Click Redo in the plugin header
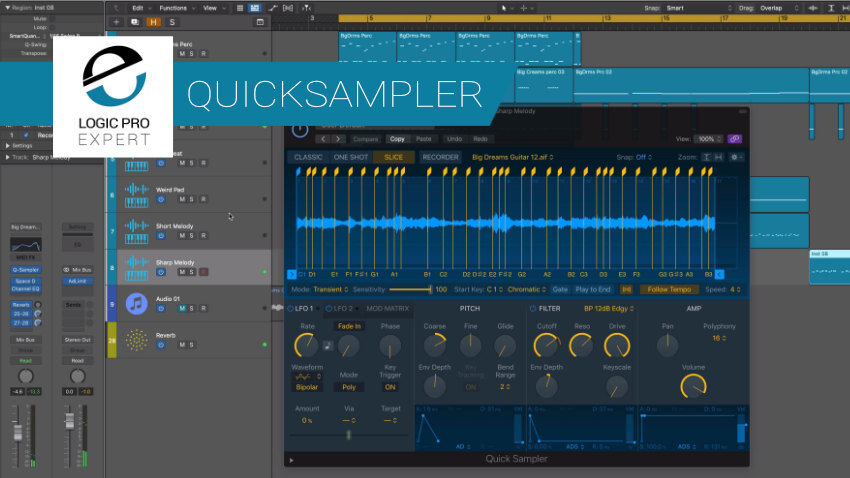The width and height of the screenshot is (850, 478). (480, 139)
